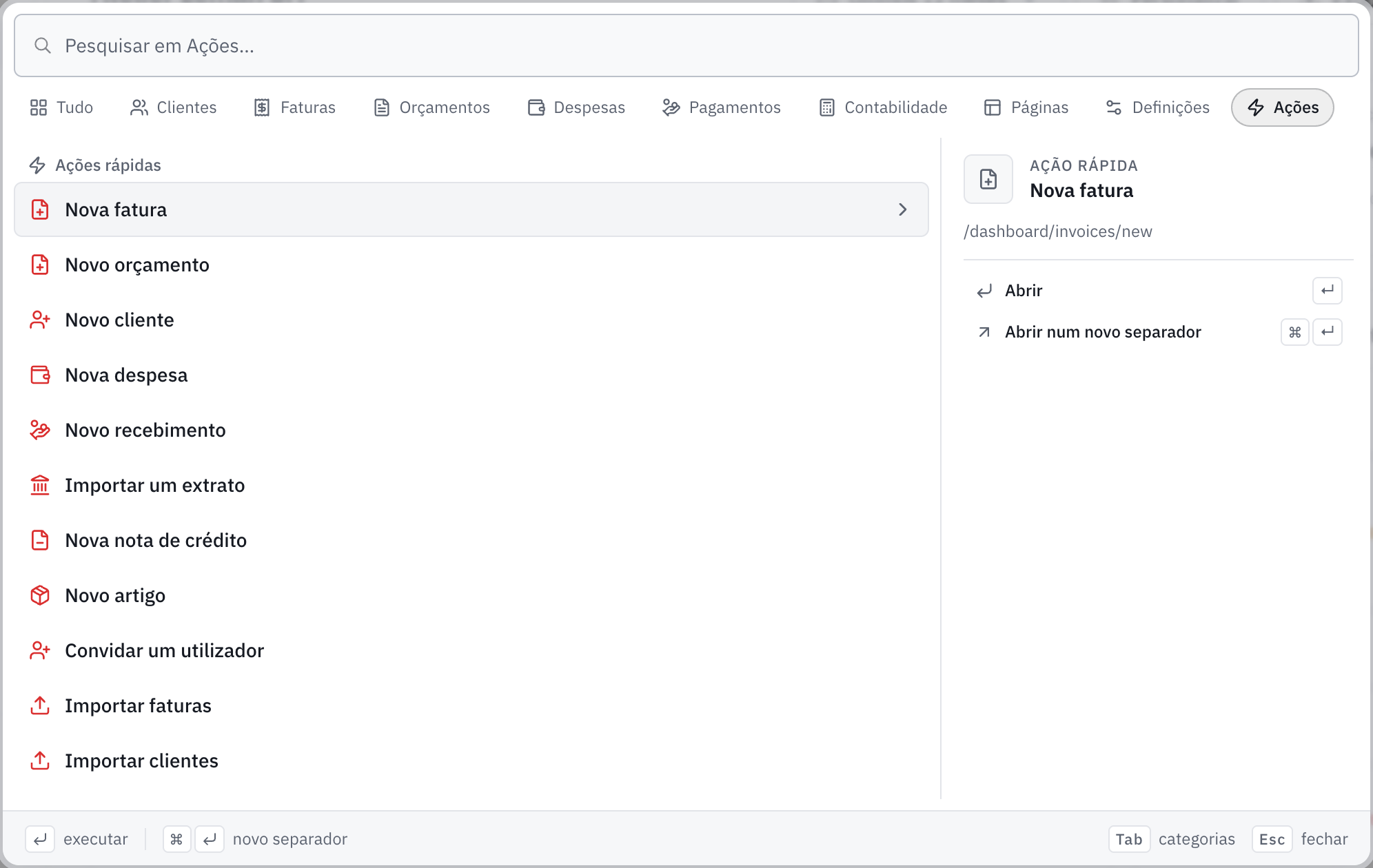The height and width of the screenshot is (868, 1373).
Task: Open the Clientes category tab
Action: click(173, 107)
